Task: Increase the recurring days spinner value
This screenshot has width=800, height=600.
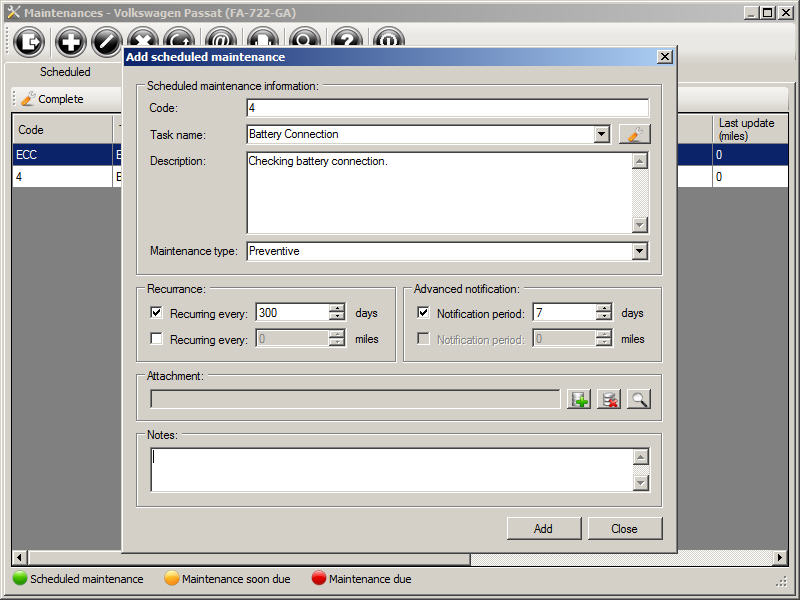Action: point(337,308)
